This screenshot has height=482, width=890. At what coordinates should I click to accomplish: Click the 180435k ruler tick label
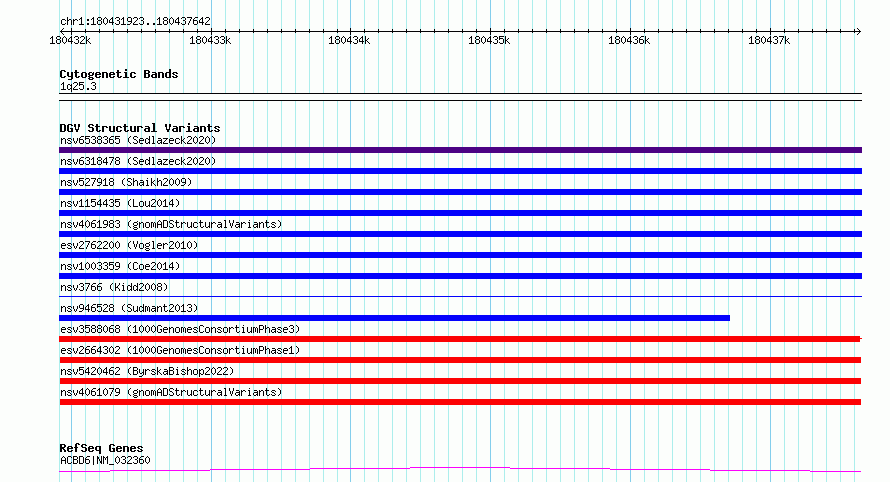(x=489, y=40)
